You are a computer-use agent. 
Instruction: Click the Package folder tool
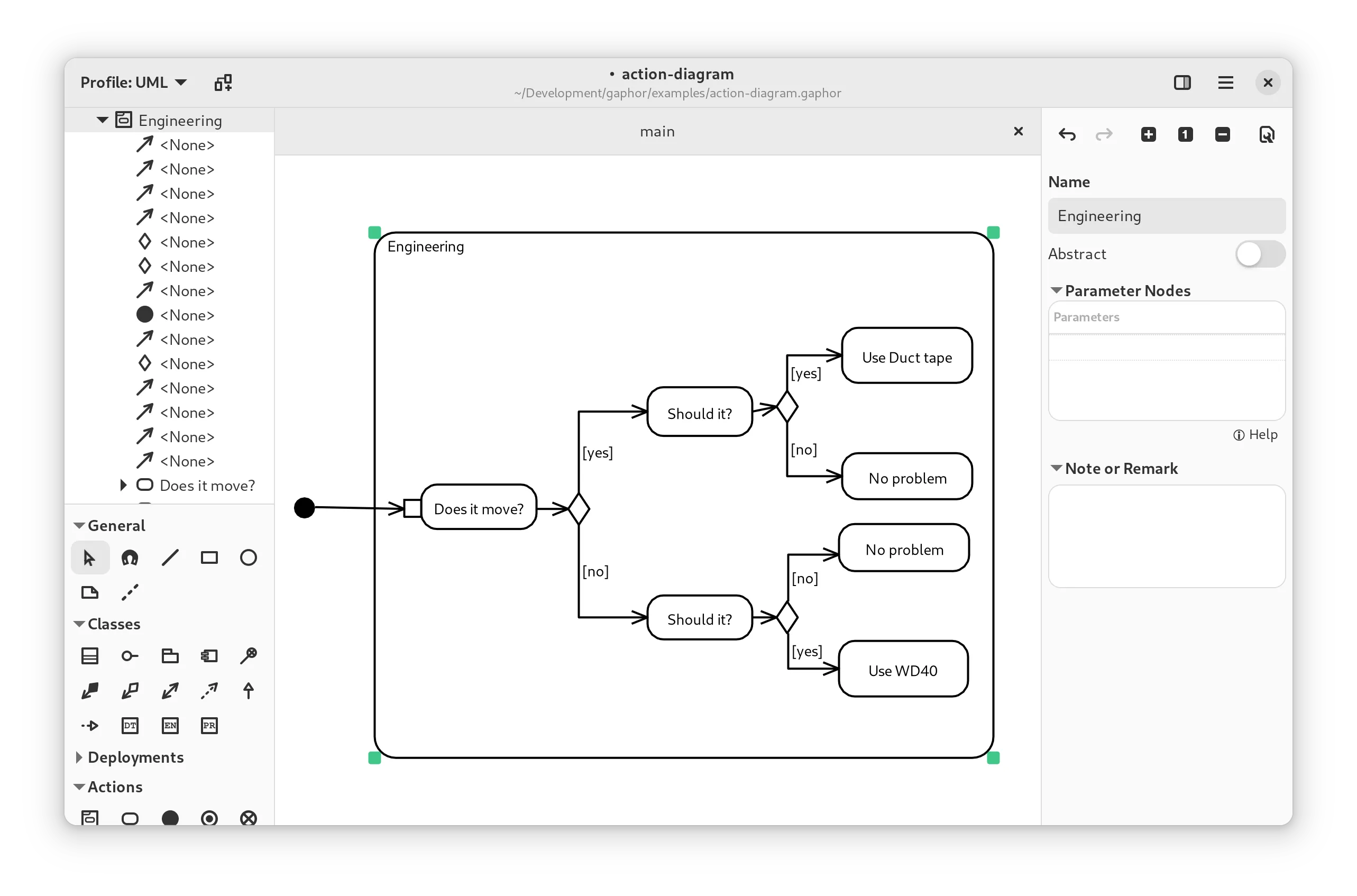click(170, 655)
